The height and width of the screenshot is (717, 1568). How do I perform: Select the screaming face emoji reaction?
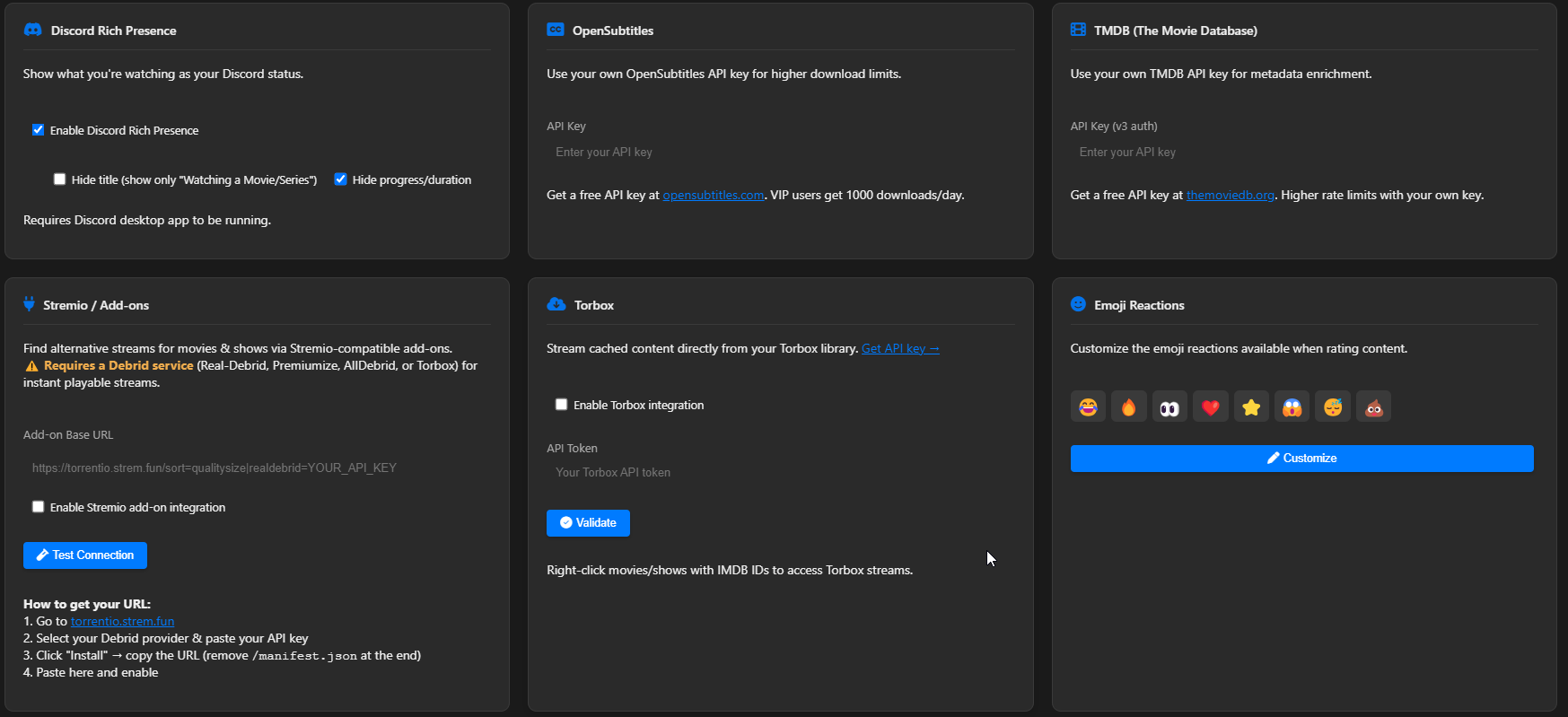(1292, 407)
